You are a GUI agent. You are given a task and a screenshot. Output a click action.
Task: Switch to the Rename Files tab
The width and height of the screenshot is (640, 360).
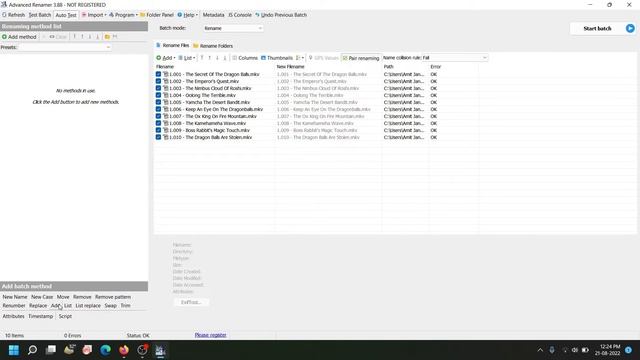(172, 45)
